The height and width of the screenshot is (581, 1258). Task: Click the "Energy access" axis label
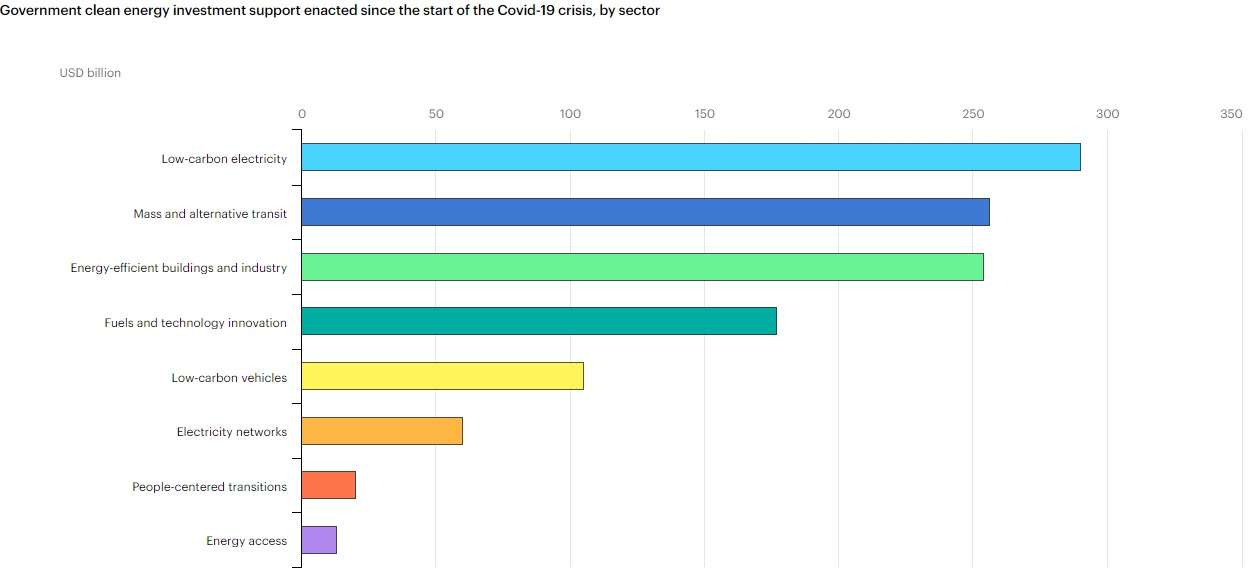coord(246,541)
